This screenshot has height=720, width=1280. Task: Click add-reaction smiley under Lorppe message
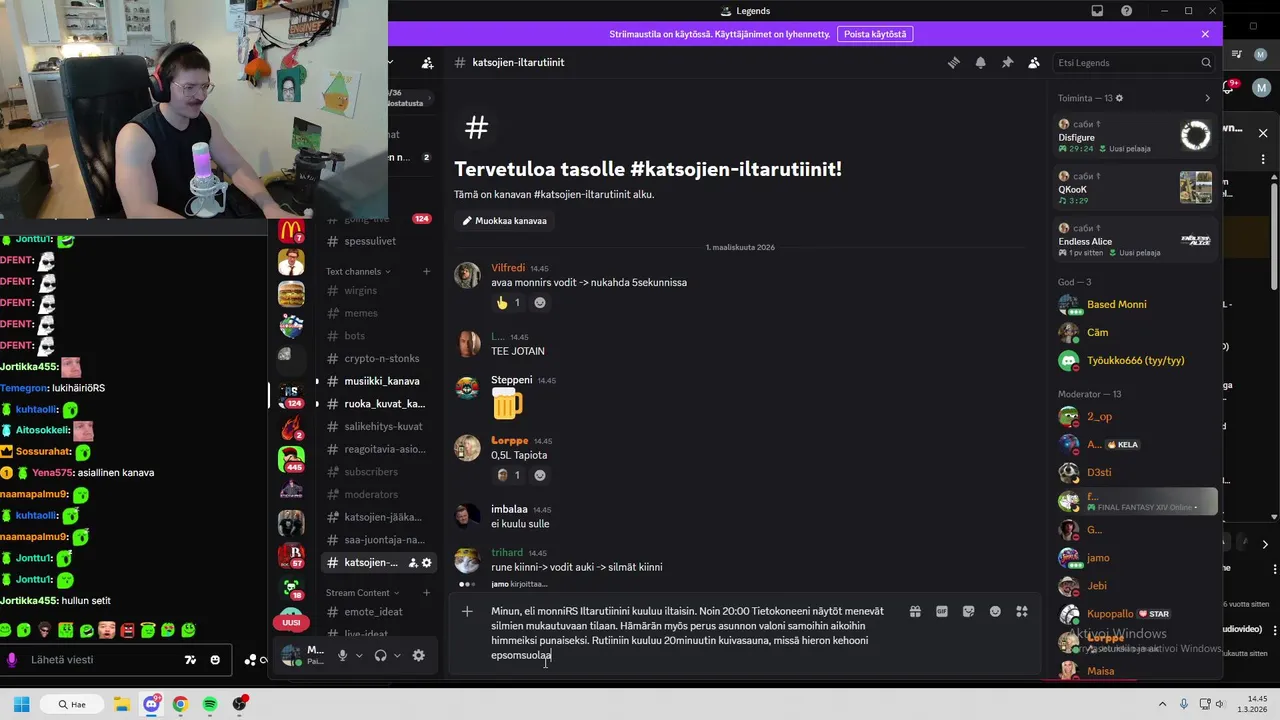click(540, 475)
